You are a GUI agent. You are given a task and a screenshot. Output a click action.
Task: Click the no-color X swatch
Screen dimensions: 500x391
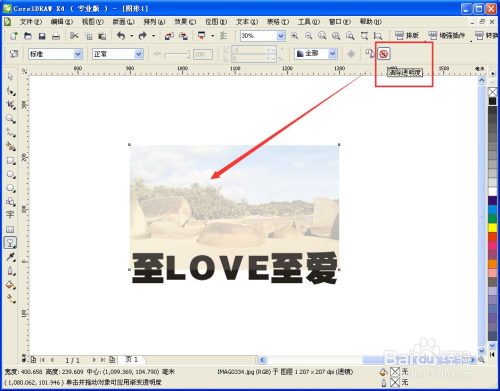493,92
